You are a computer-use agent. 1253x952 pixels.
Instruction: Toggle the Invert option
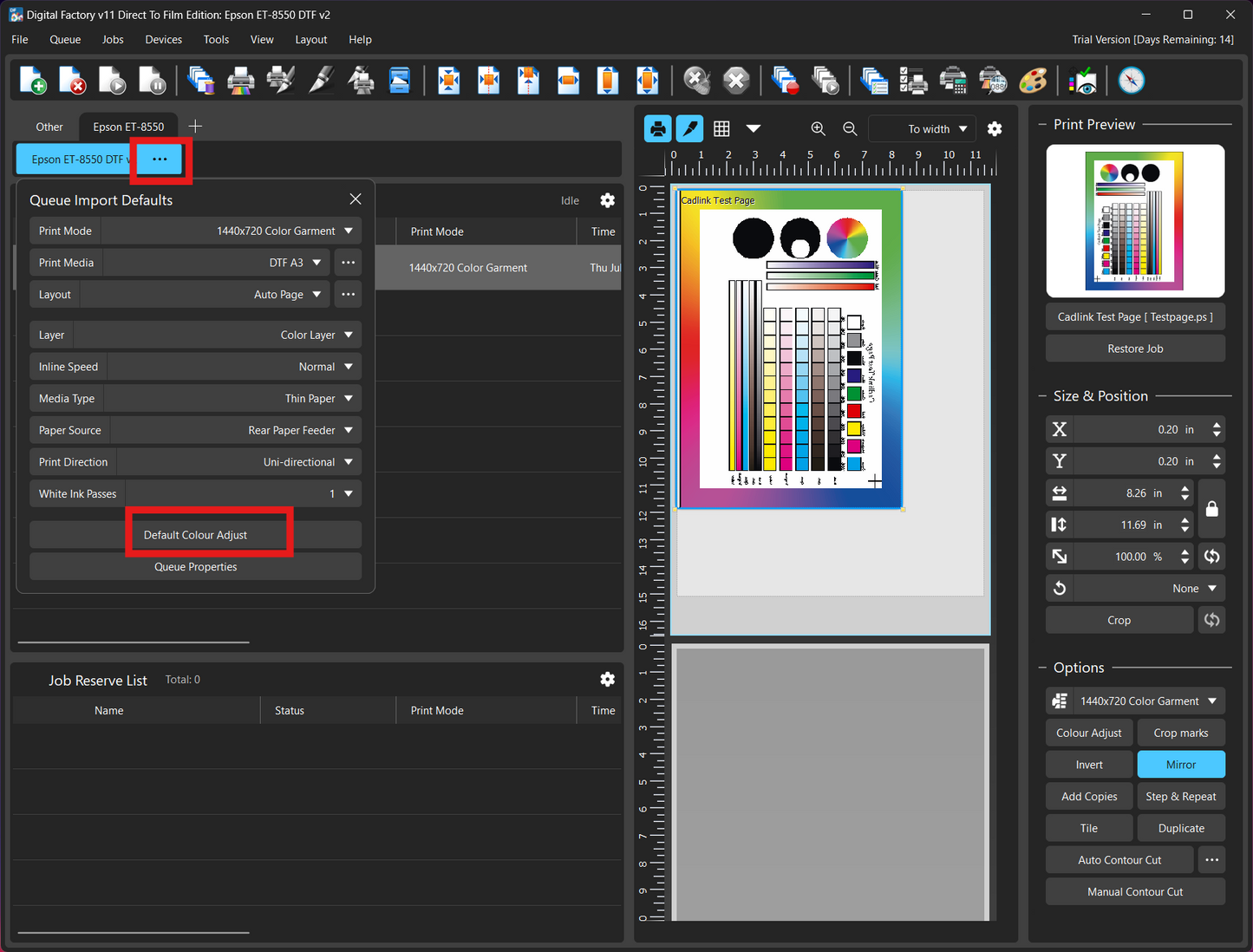[x=1089, y=765]
